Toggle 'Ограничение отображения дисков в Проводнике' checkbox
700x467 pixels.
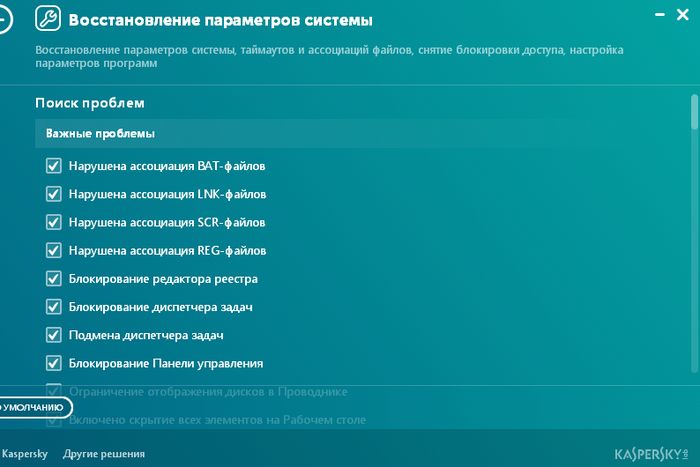coord(54,391)
